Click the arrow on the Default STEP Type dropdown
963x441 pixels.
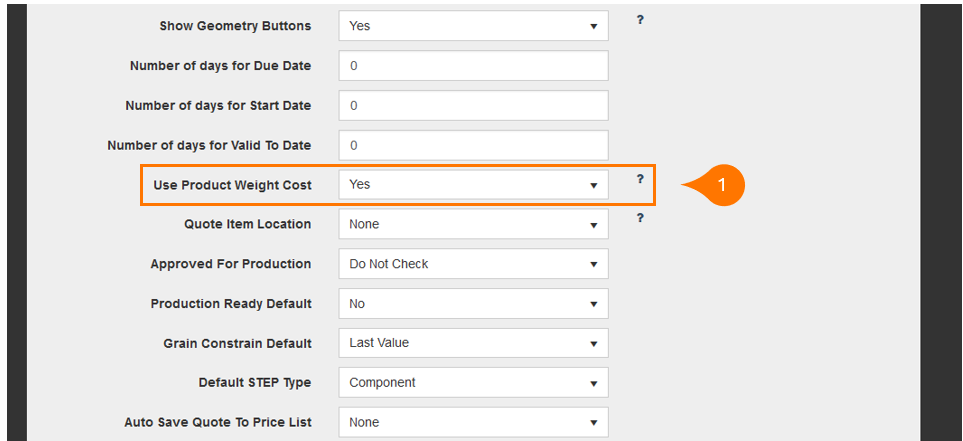(x=593, y=384)
